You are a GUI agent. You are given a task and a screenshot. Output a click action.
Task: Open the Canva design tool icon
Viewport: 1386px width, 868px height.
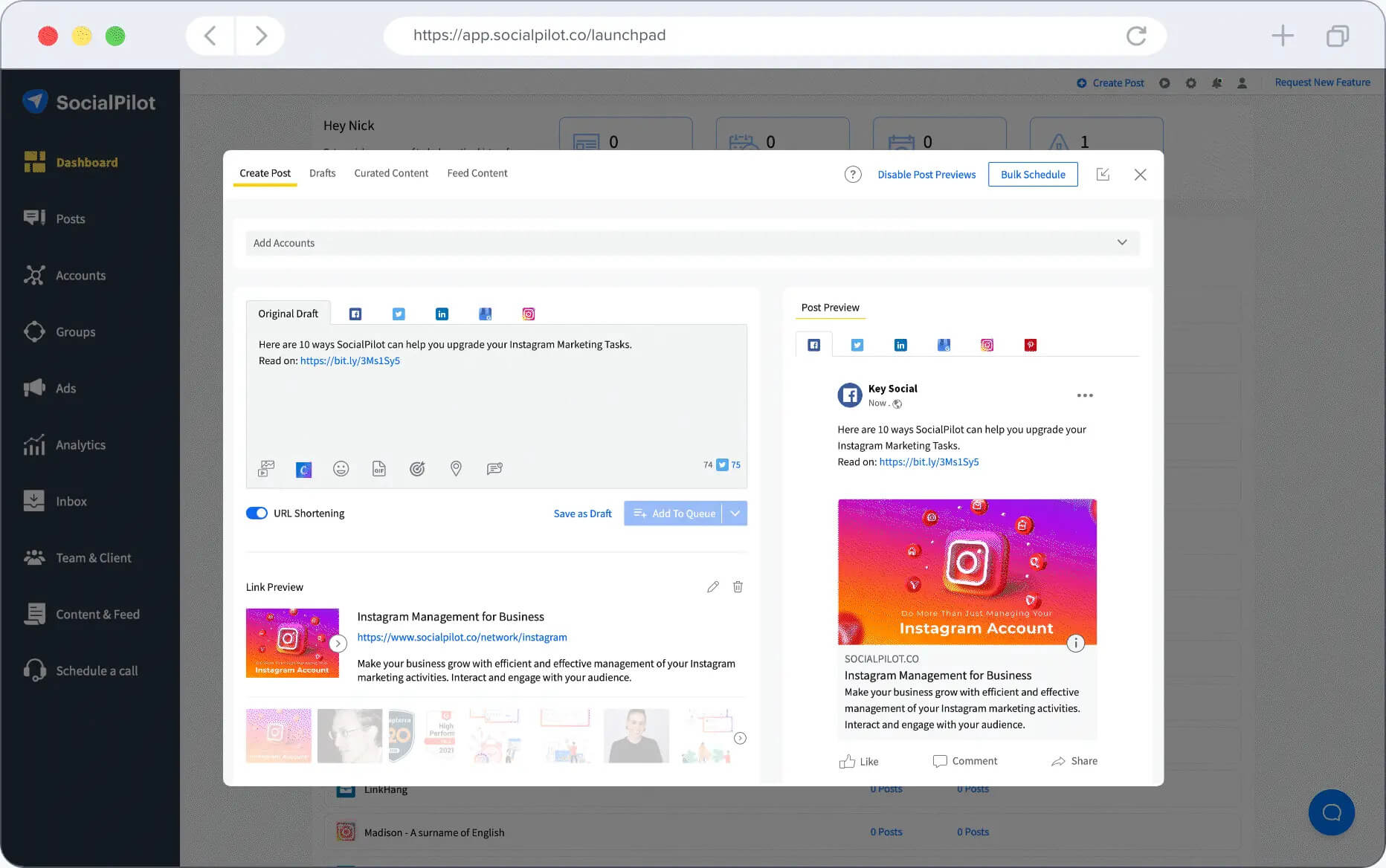pyautogui.click(x=303, y=469)
